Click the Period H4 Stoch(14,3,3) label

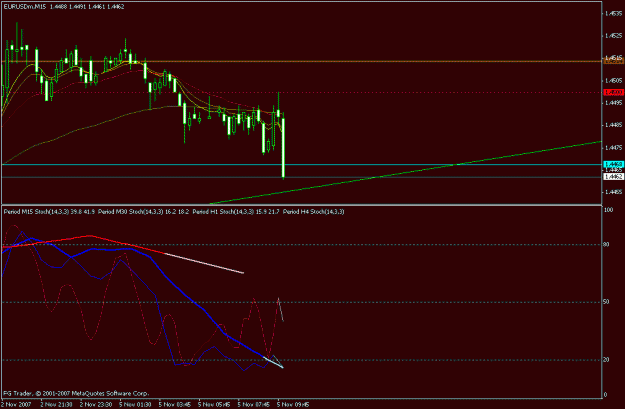click(x=313, y=212)
